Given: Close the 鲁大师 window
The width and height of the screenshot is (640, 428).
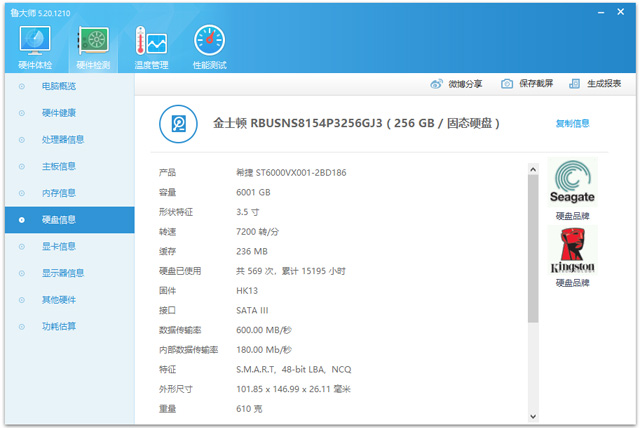Looking at the screenshot, I should click(x=620, y=12).
